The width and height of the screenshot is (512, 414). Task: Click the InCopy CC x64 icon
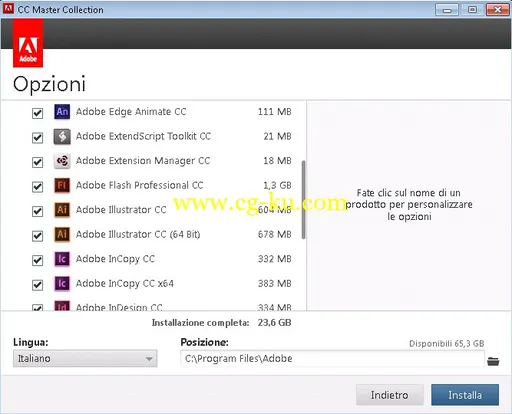click(62, 284)
